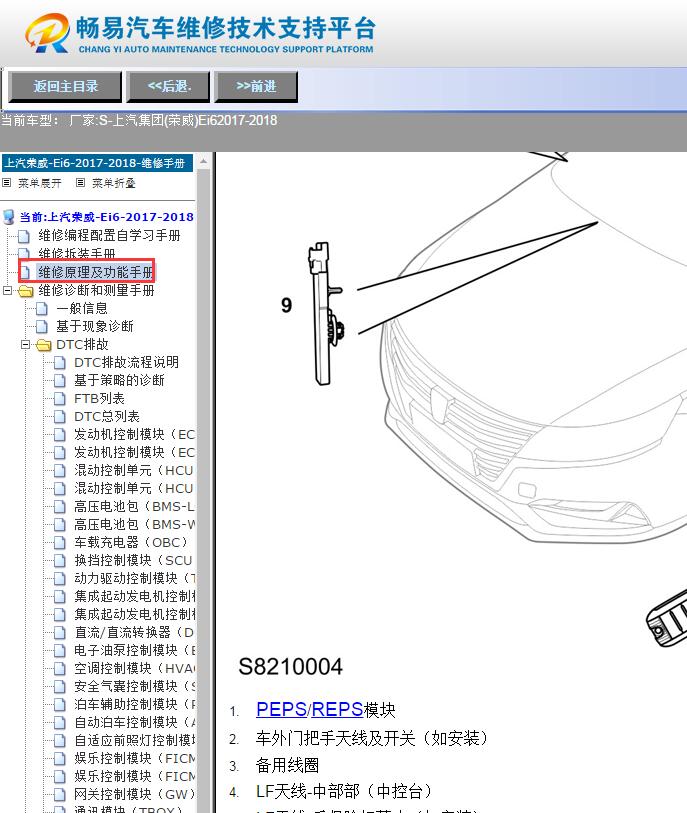Viewport: 687px width, 813px height.
Task: Click the page icon beside 网关控制模块（GW）
Action: click(60, 794)
